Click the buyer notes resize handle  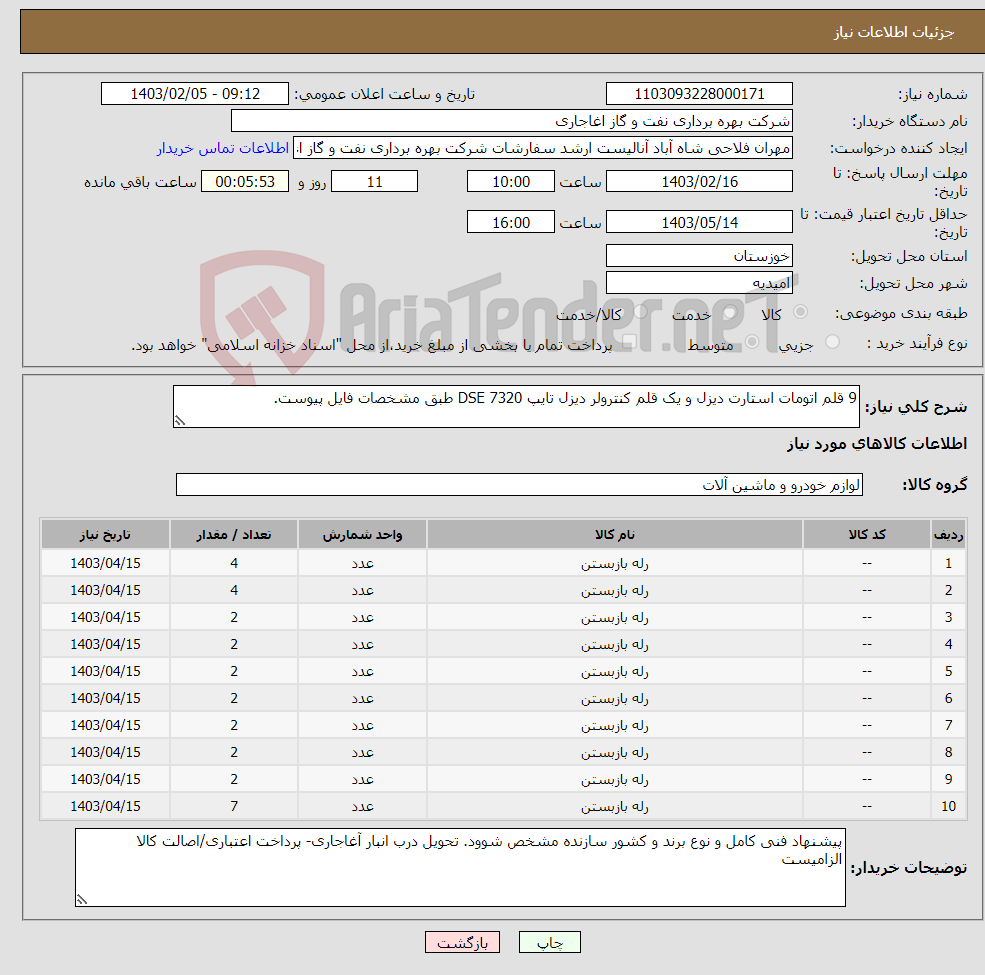coord(82,900)
